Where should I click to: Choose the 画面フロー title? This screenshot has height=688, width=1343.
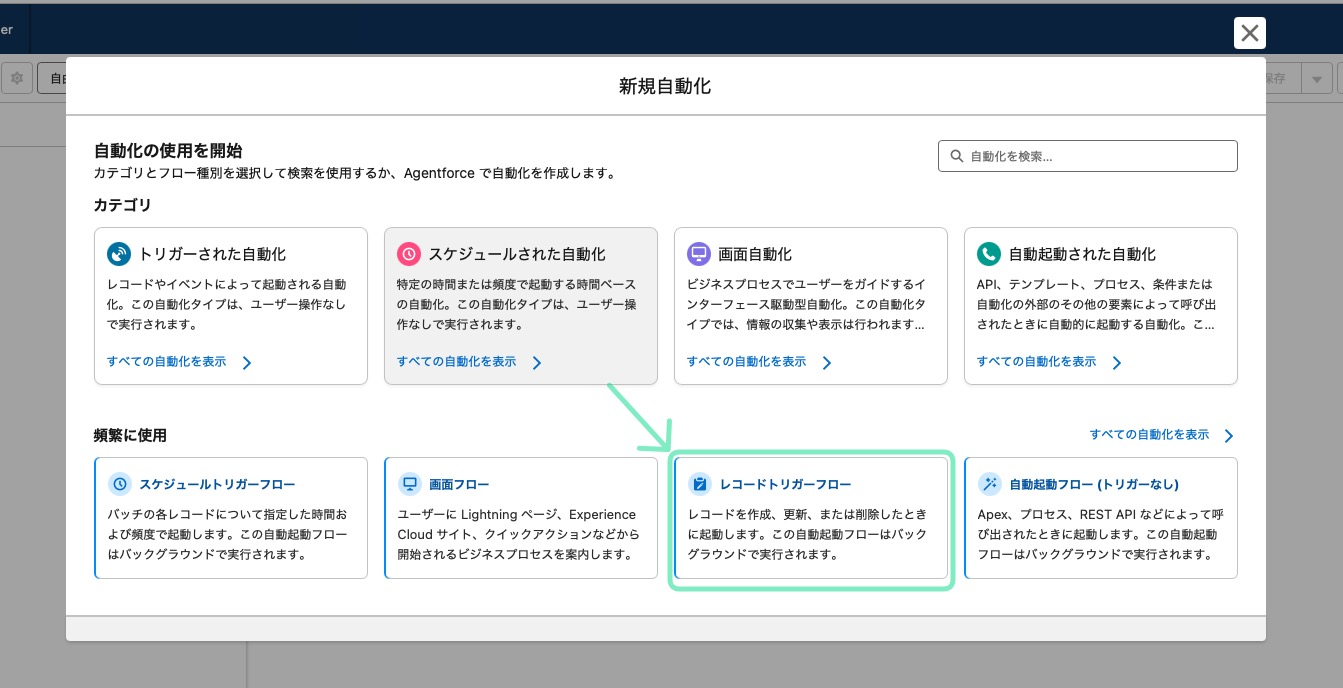coord(459,484)
